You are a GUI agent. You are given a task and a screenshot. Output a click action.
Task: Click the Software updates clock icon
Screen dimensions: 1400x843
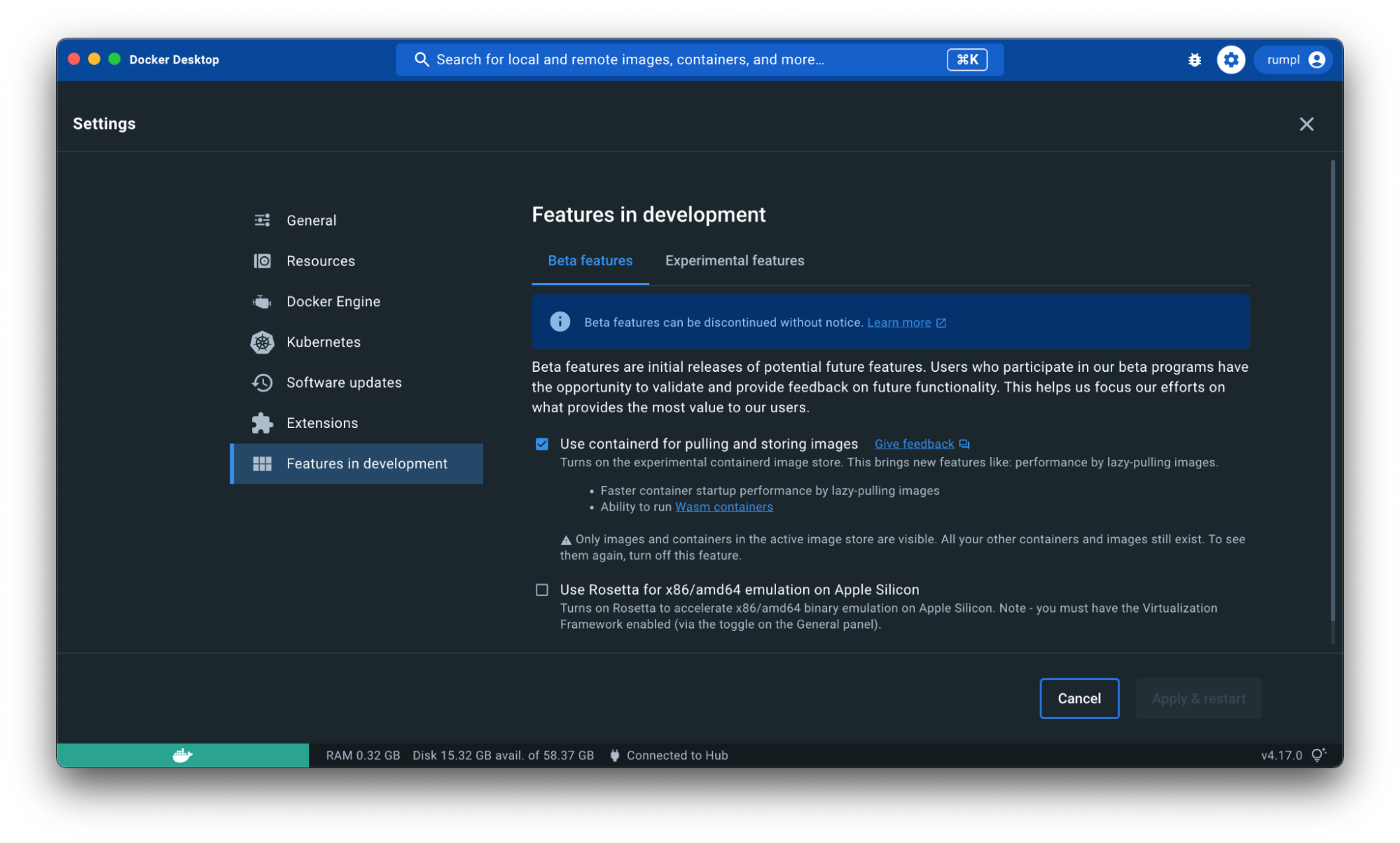coord(261,382)
